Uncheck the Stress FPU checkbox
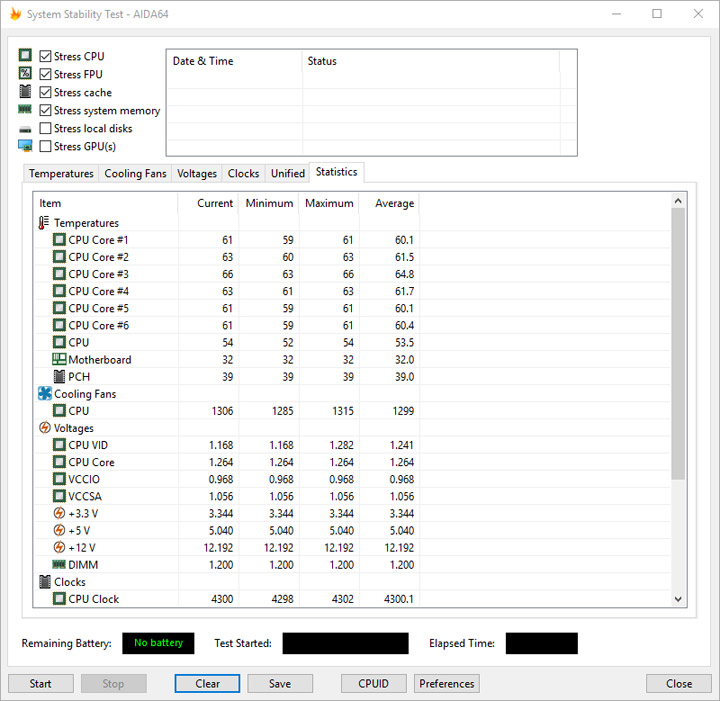This screenshot has height=701, width=720. (x=45, y=74)
